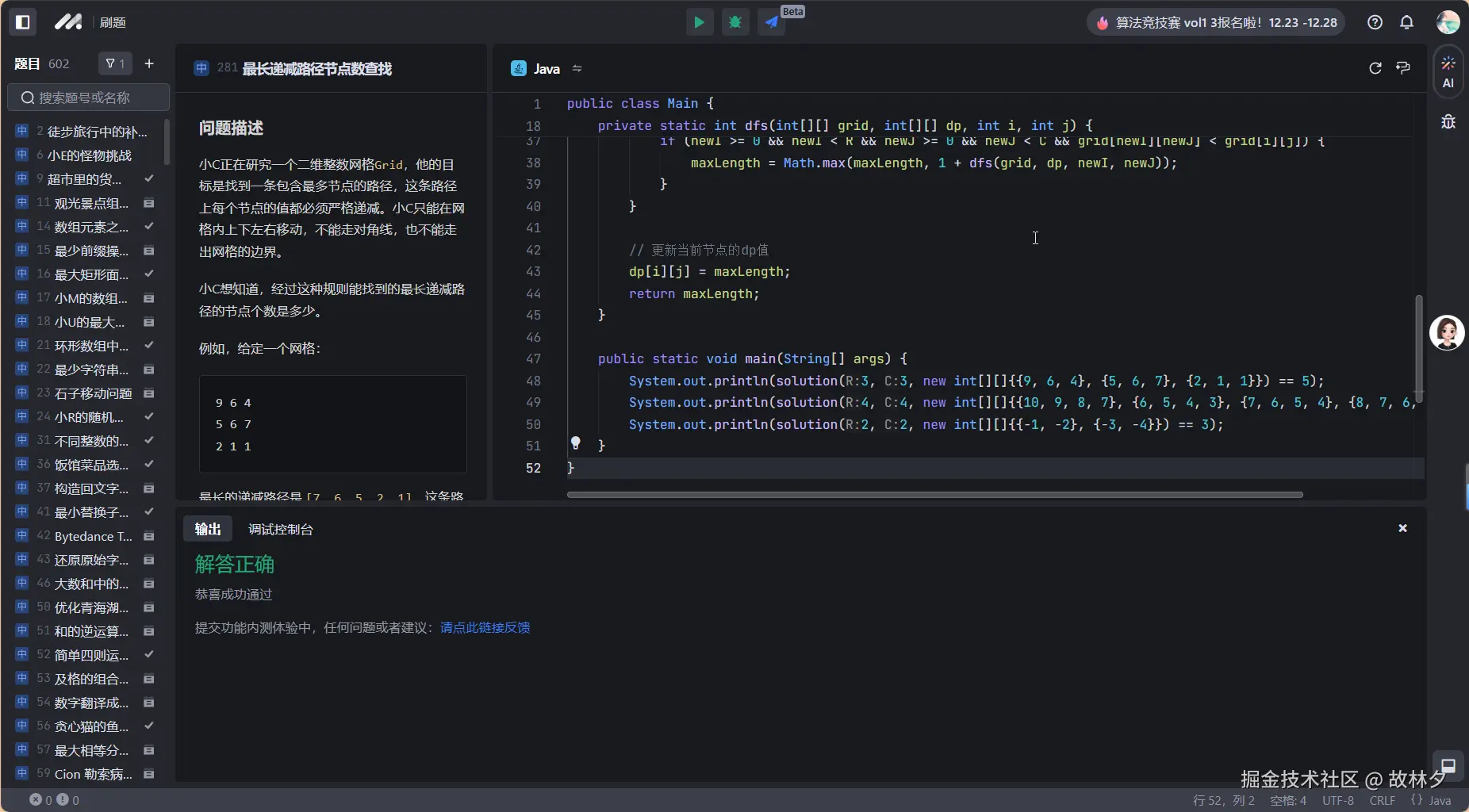
Task: Click the search problem number input
Action: [89, 98]
